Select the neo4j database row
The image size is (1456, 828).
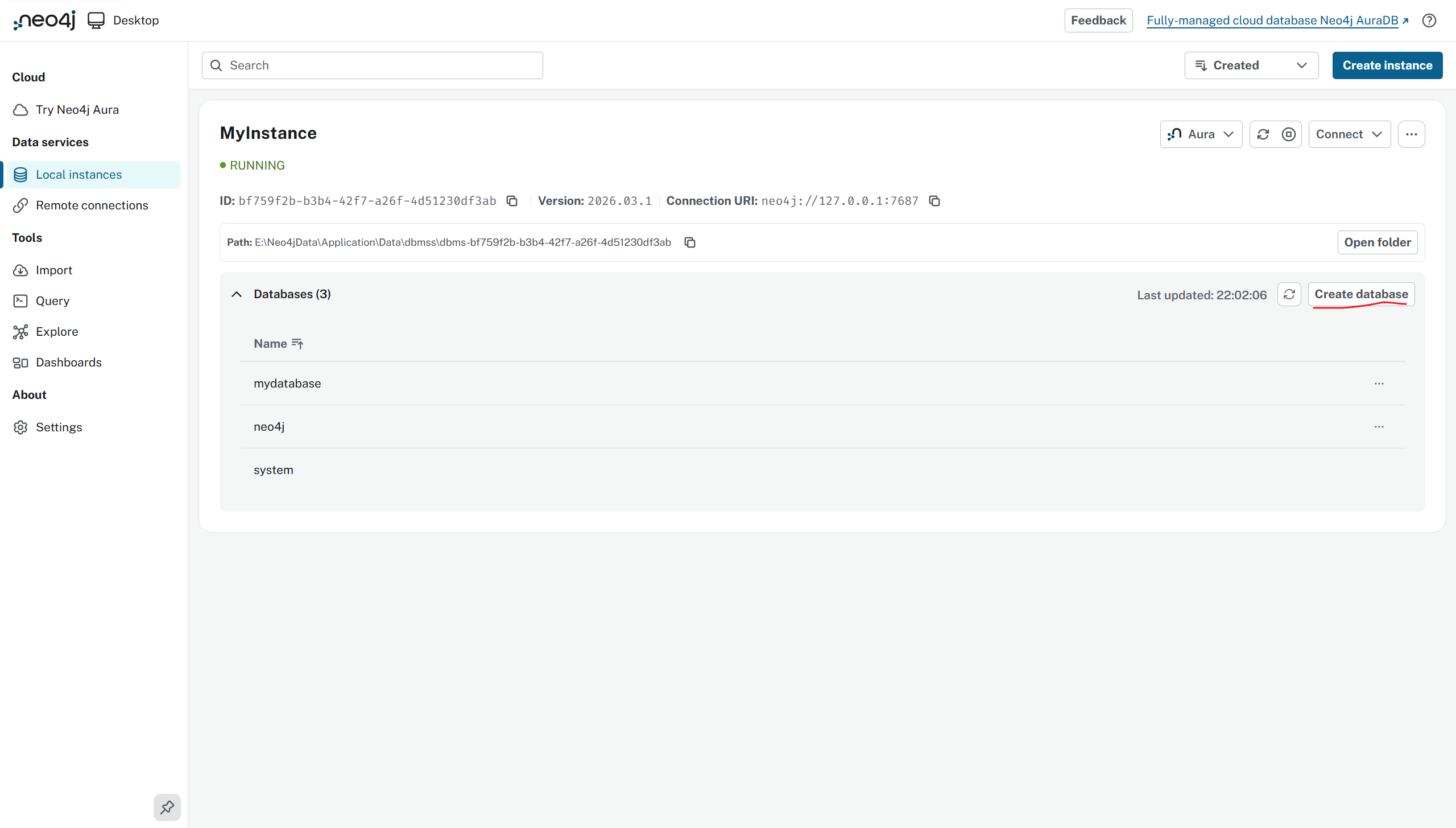coord(822,427)
